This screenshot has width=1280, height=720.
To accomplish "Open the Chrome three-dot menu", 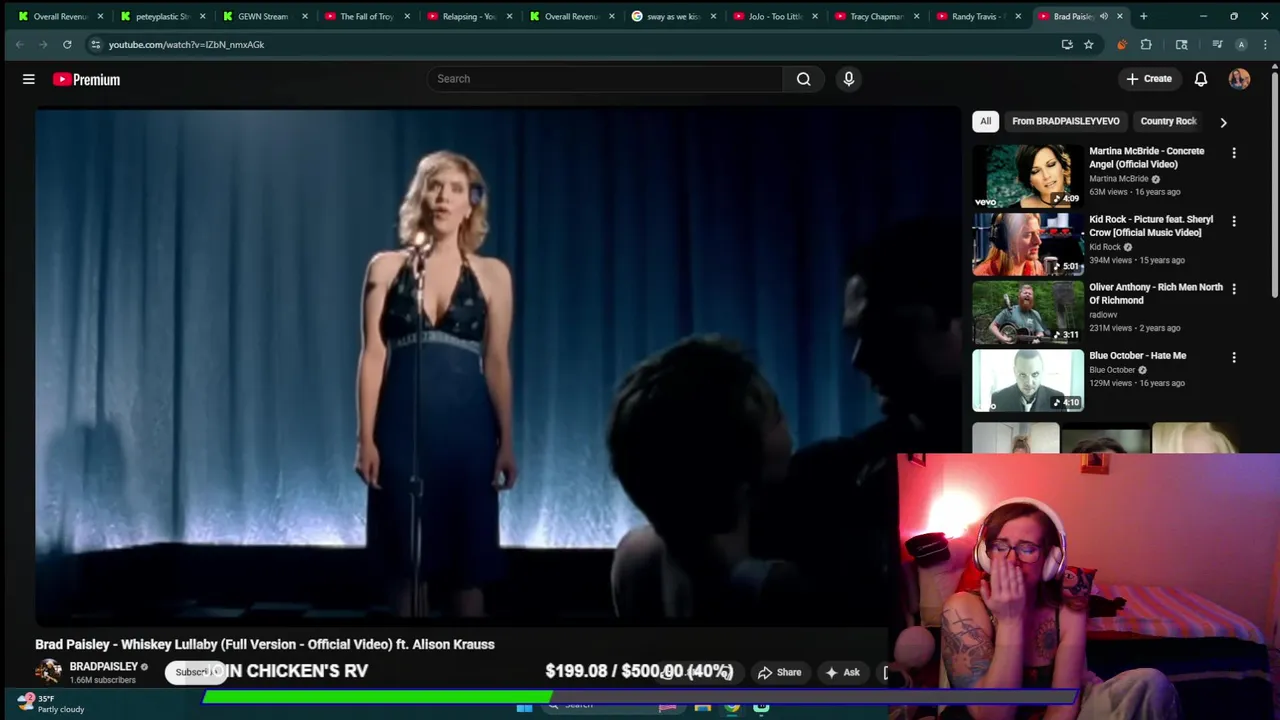I will pos(1265,44).
